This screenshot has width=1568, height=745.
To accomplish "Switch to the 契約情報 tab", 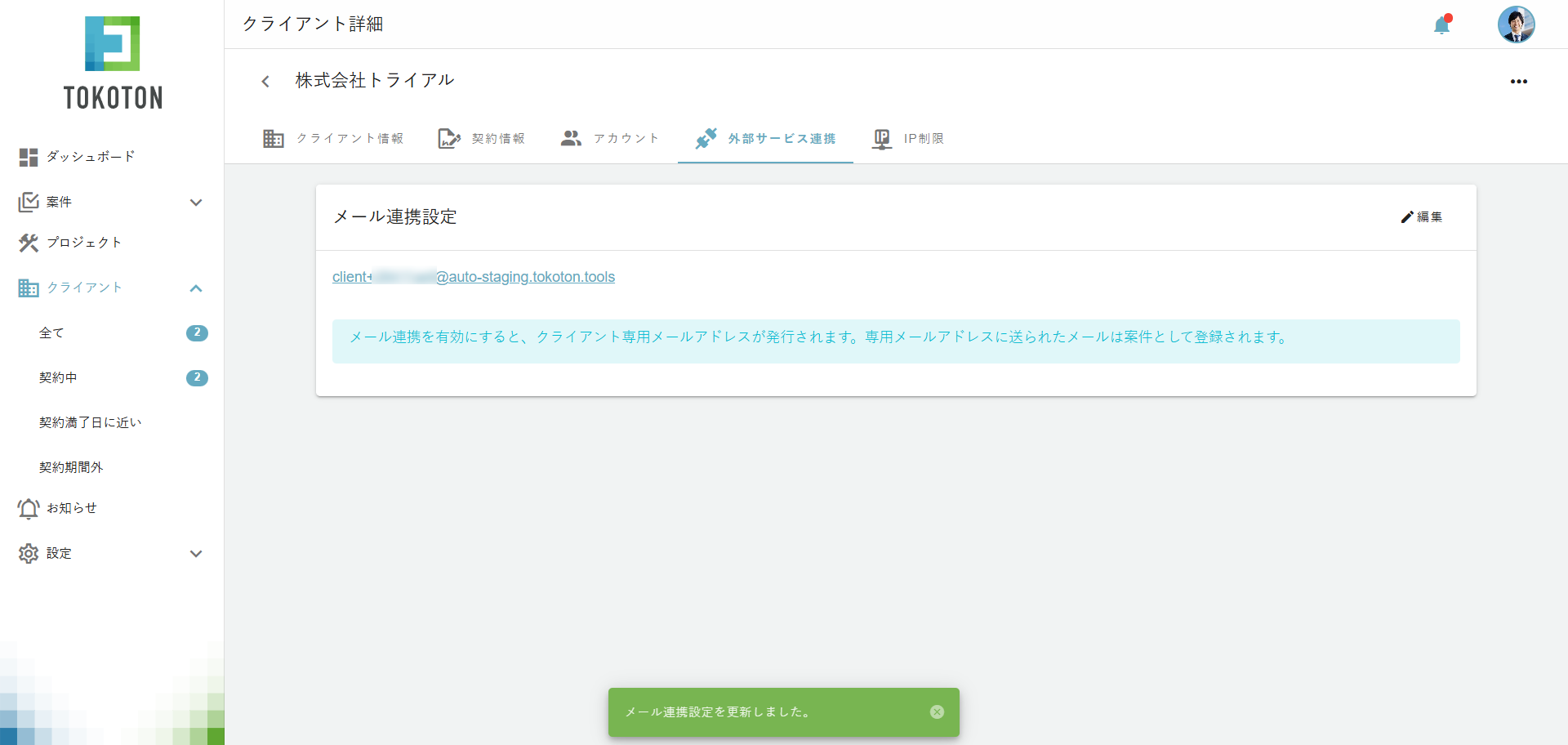I will pyautogui.click(x=482, y=138).
